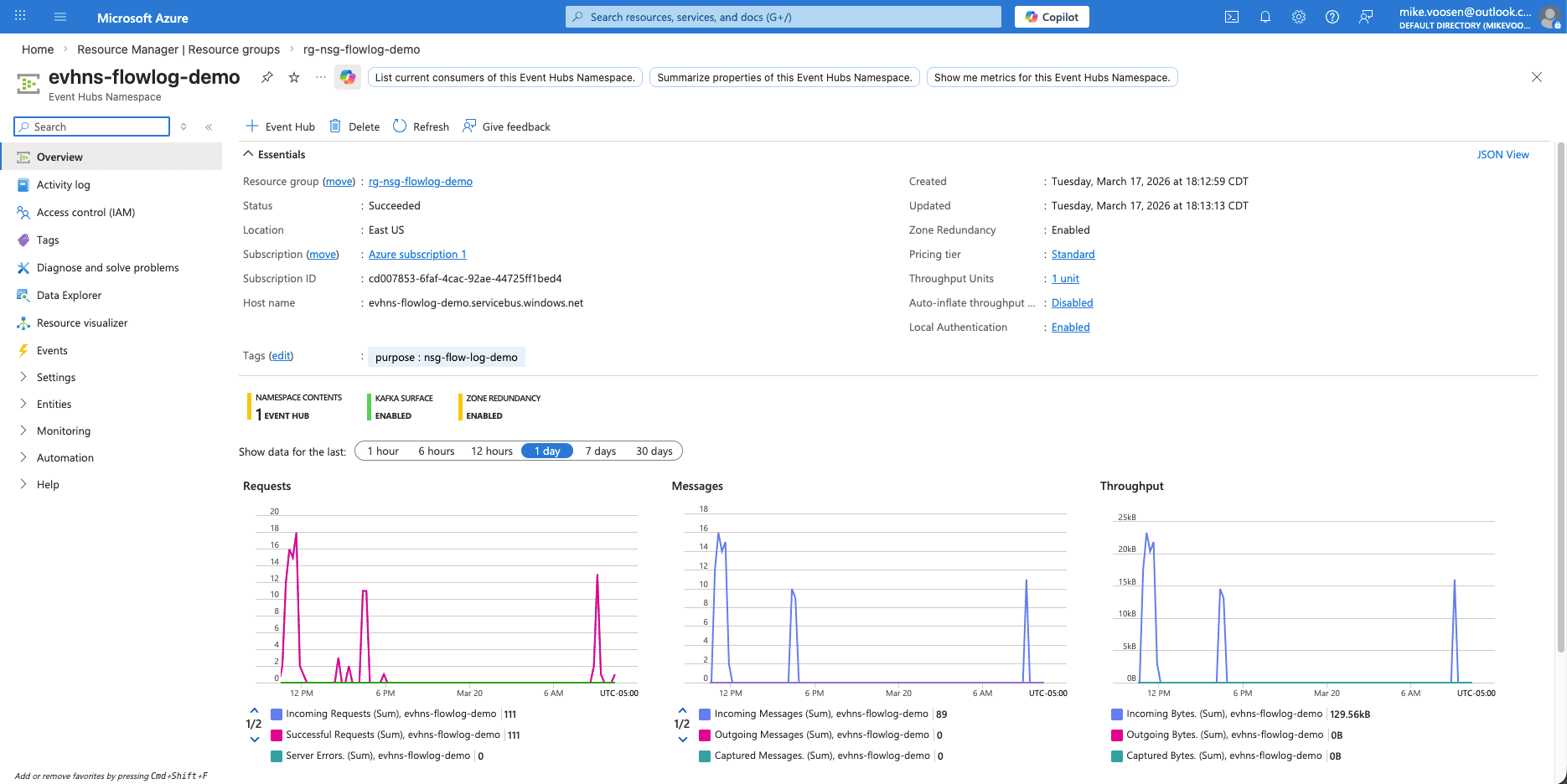Select Data Explorer in the sidebar
Image resolution: width=1567 pixels, height=784 pixels.
click(x=68, y=295)
